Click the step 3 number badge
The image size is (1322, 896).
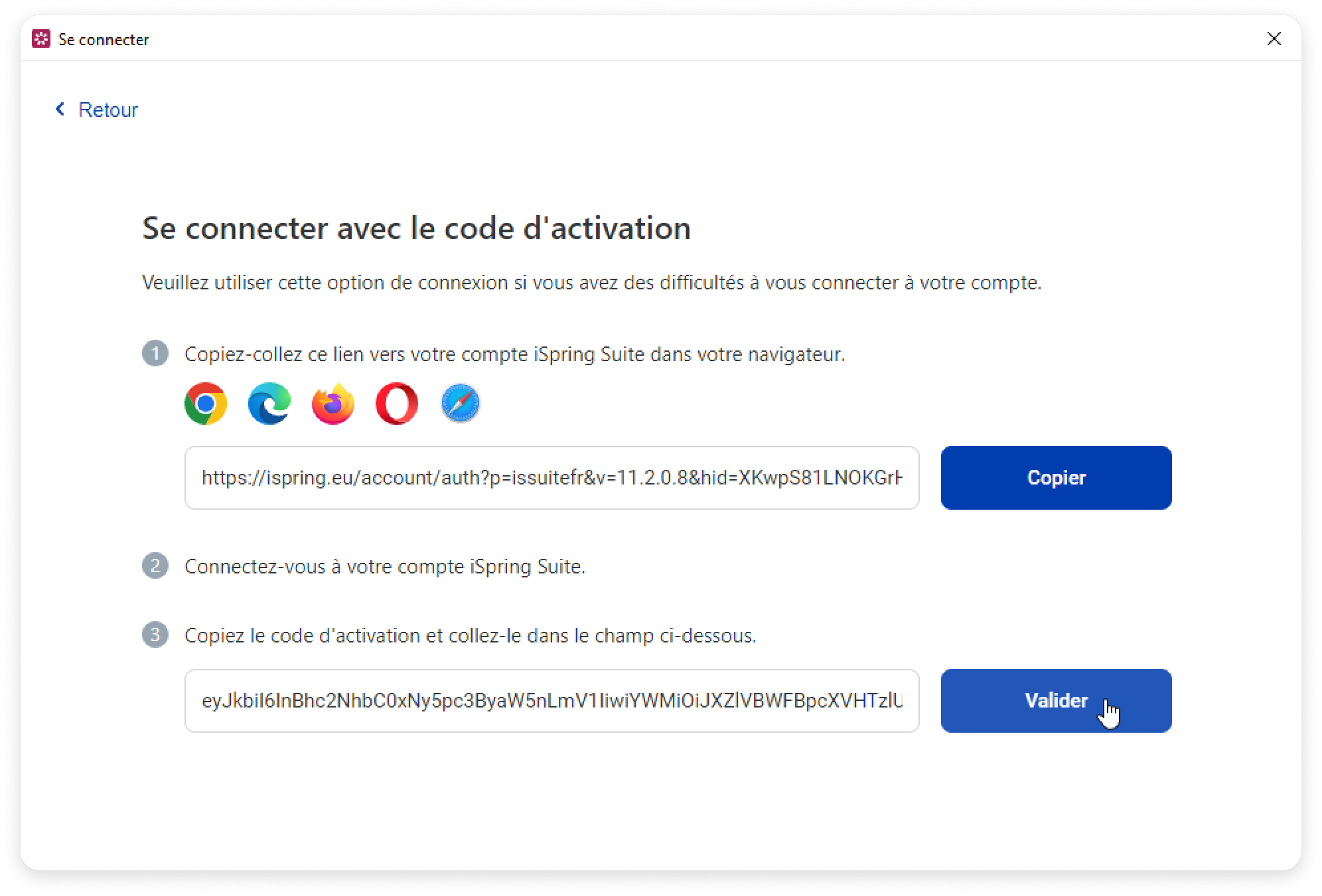click(x=155, y=635)
